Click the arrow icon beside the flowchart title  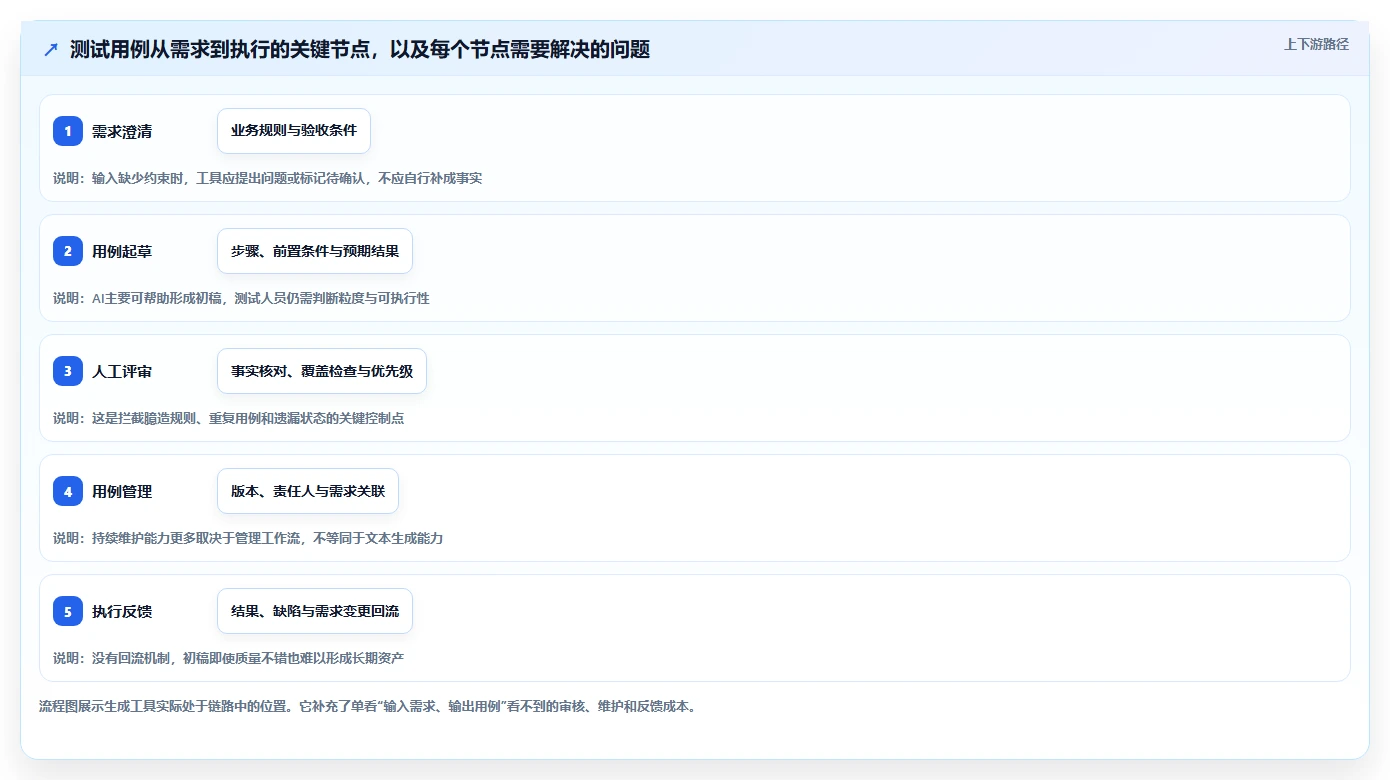(x=51, y=50)
